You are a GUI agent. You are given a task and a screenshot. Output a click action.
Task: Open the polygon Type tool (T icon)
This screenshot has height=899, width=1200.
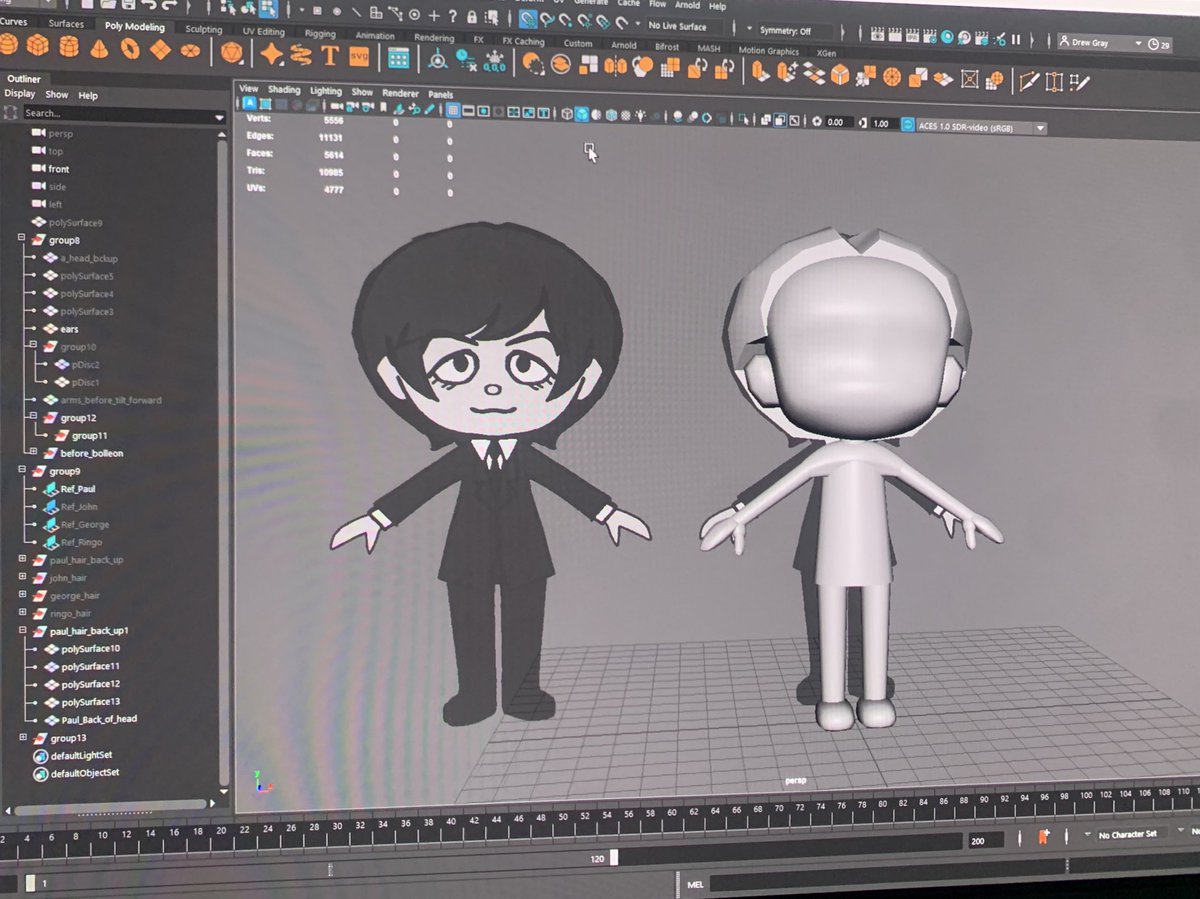click(330, 55)
